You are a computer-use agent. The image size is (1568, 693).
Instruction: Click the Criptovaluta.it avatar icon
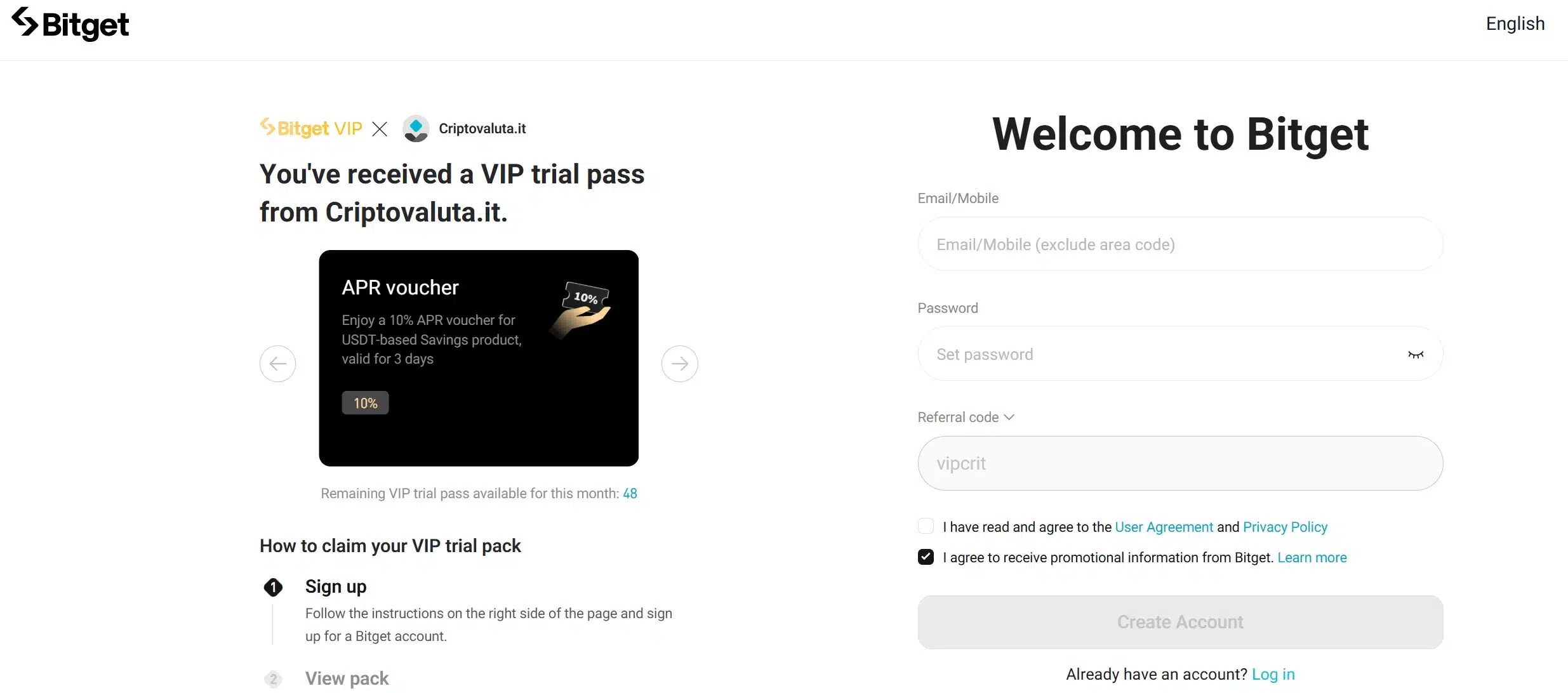[x=416, y=129]
